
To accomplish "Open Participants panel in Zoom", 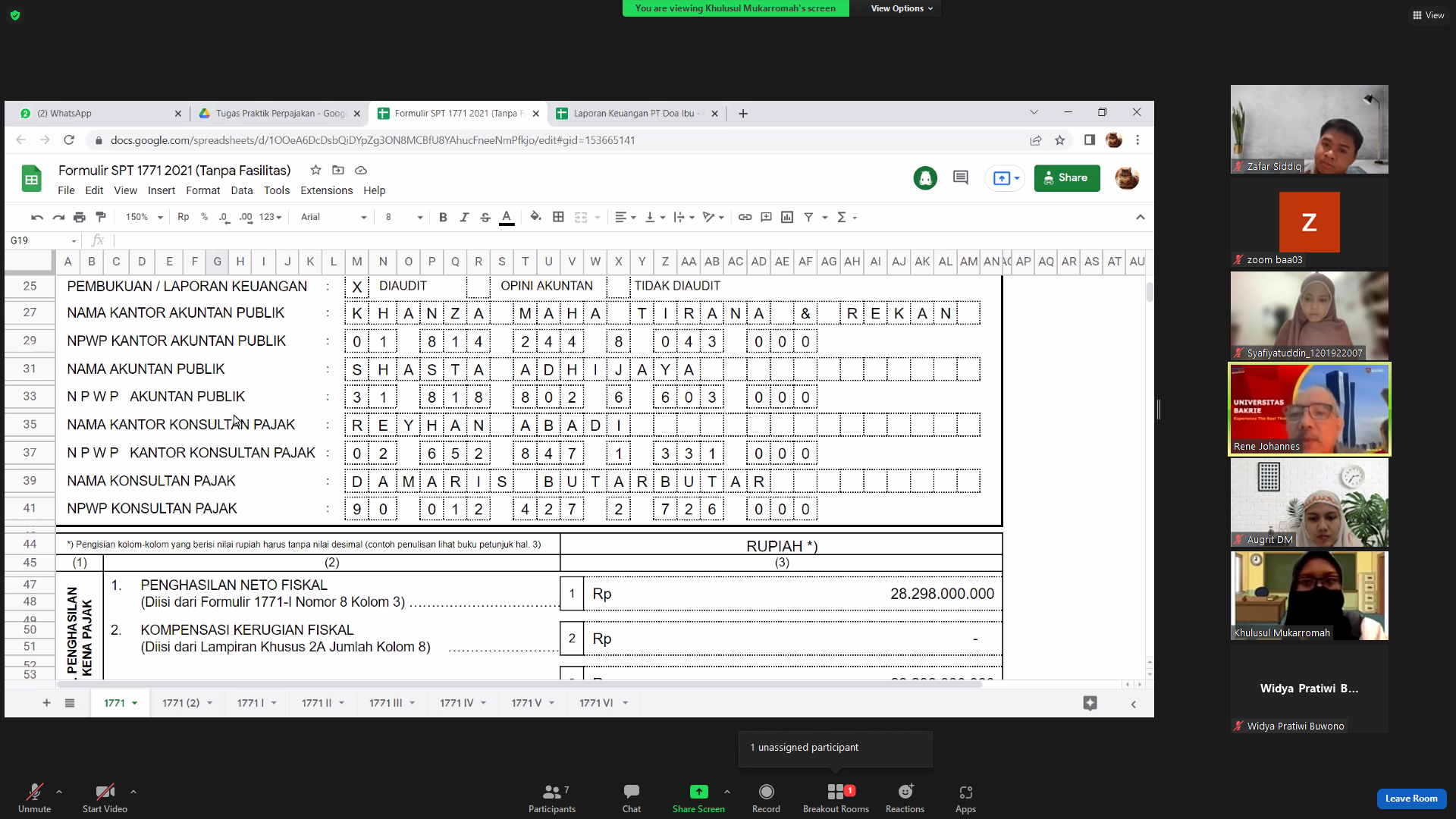I will pos(552,798).
